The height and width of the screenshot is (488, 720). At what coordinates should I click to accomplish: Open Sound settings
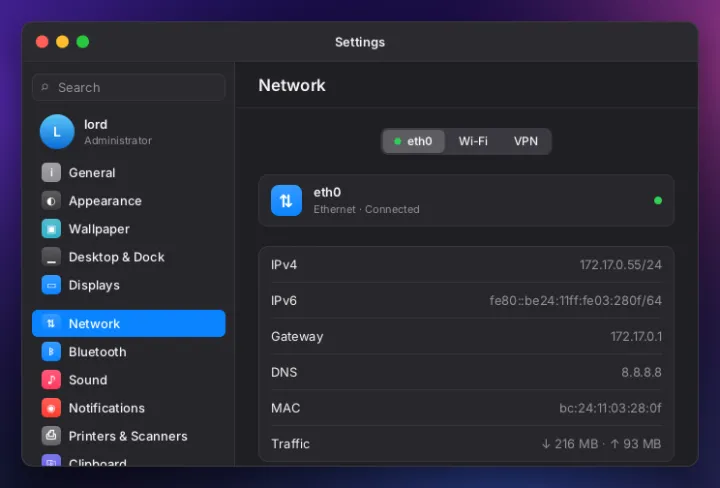(129, 380)
